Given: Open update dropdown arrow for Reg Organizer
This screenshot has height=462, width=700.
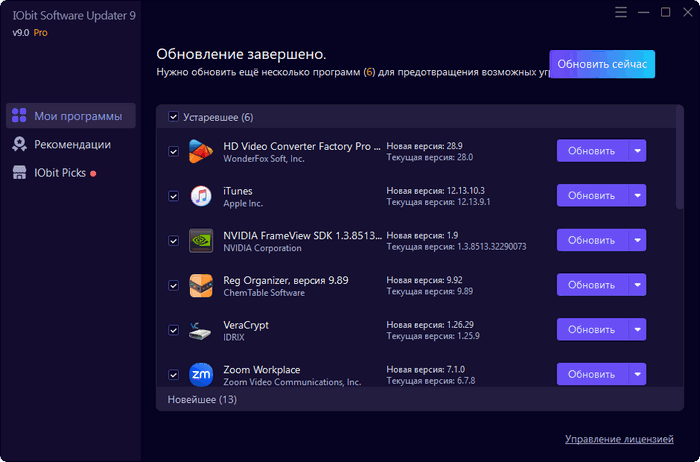Looking at the screenshot, I should (x=637, y=285).
